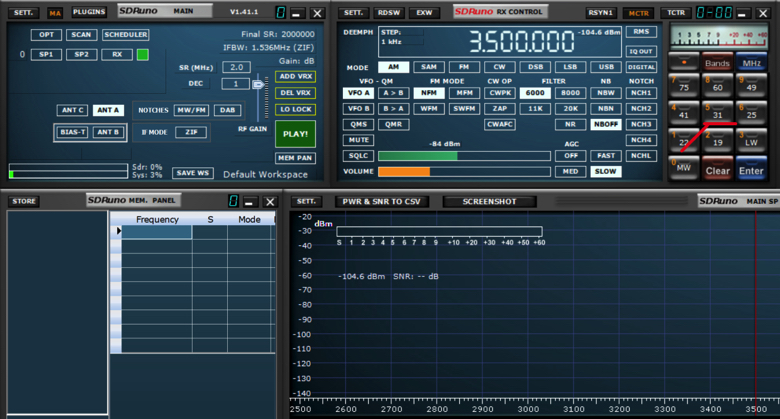Set AGC to FAST
Image resolution: width=780 pixels, height=419 pixels.
(606, 156)
